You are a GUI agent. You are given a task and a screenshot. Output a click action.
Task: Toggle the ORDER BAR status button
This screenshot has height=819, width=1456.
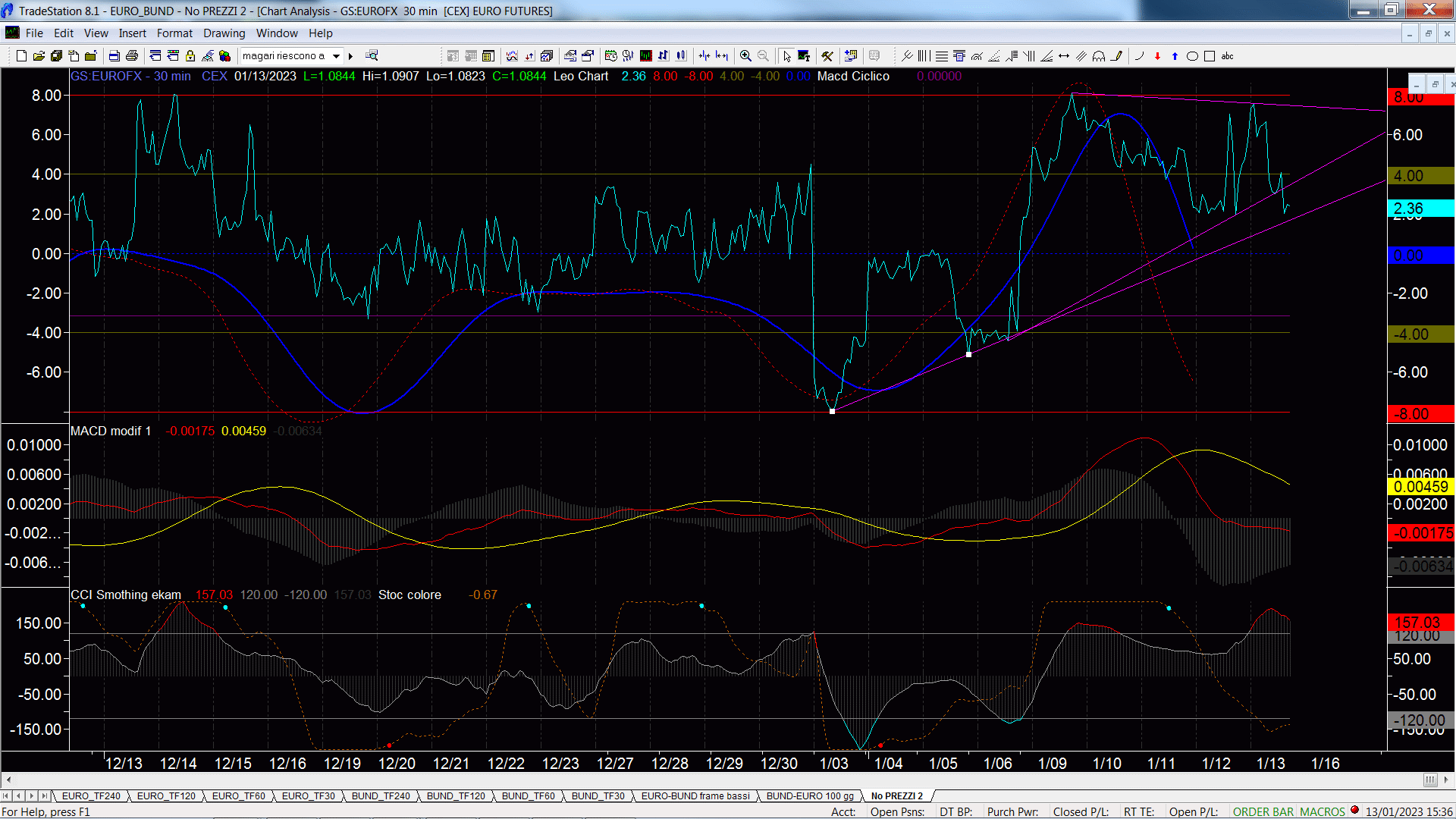point(1263,812)
